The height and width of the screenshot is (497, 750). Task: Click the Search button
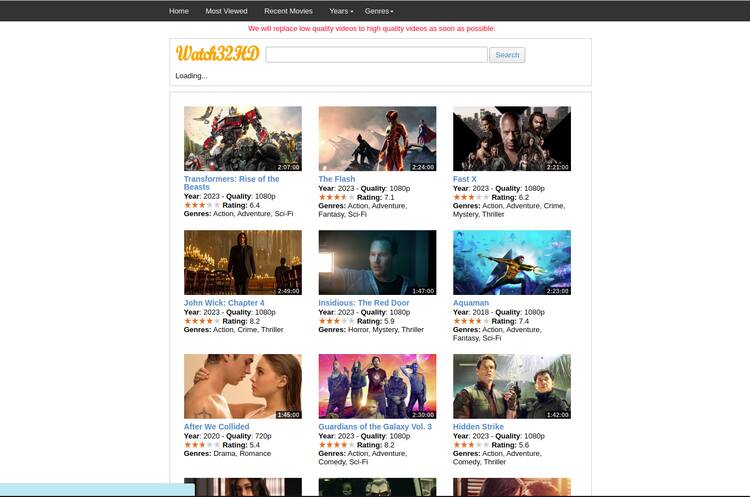(x=507, y=55)
